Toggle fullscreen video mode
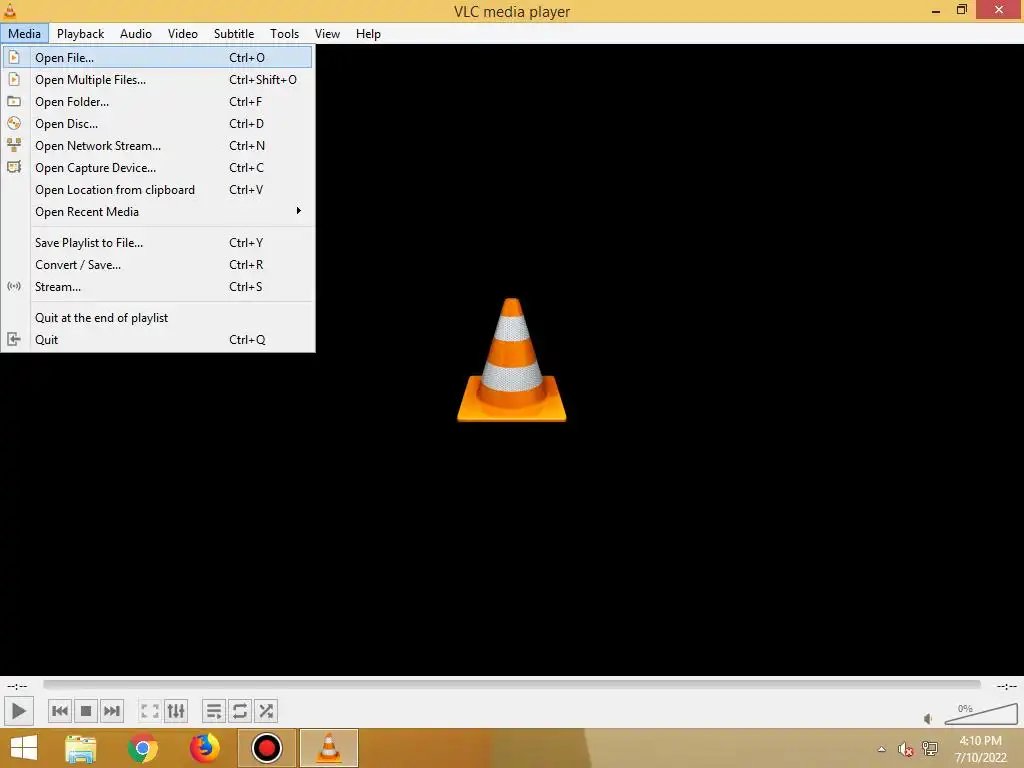1024x768 pixels. click(x=150, y=711)
